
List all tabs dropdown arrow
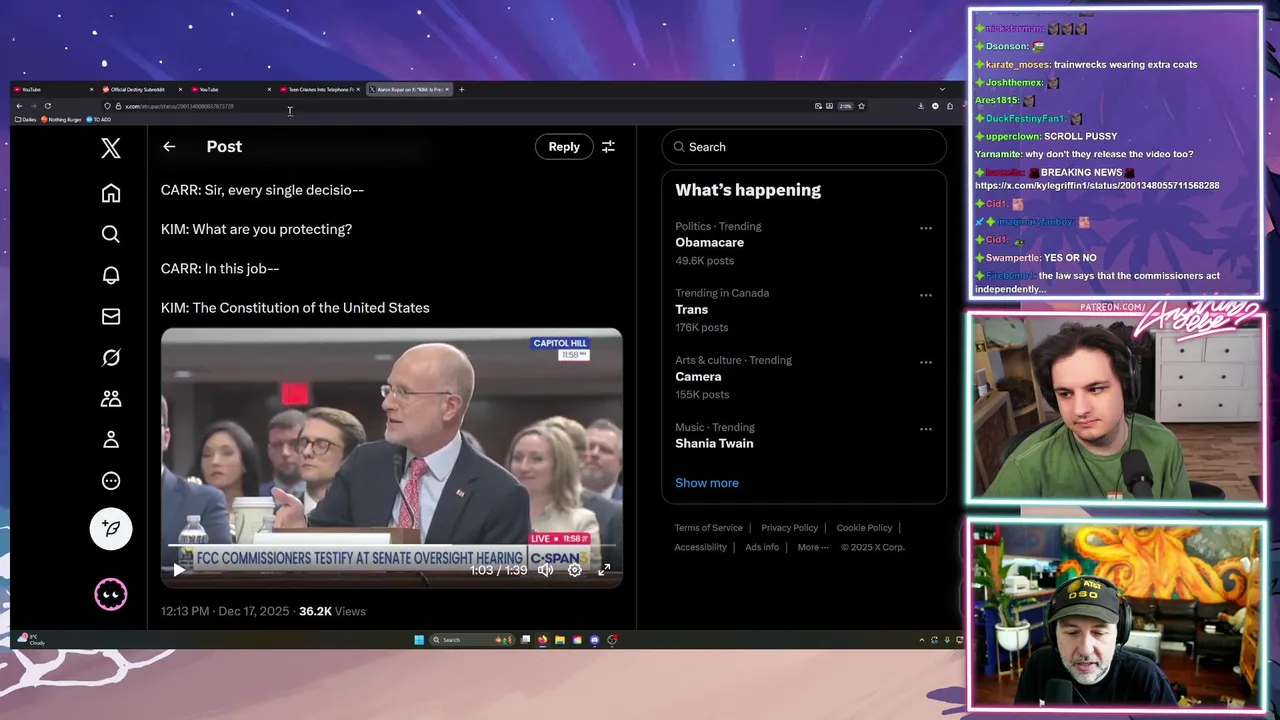(942, 90)
